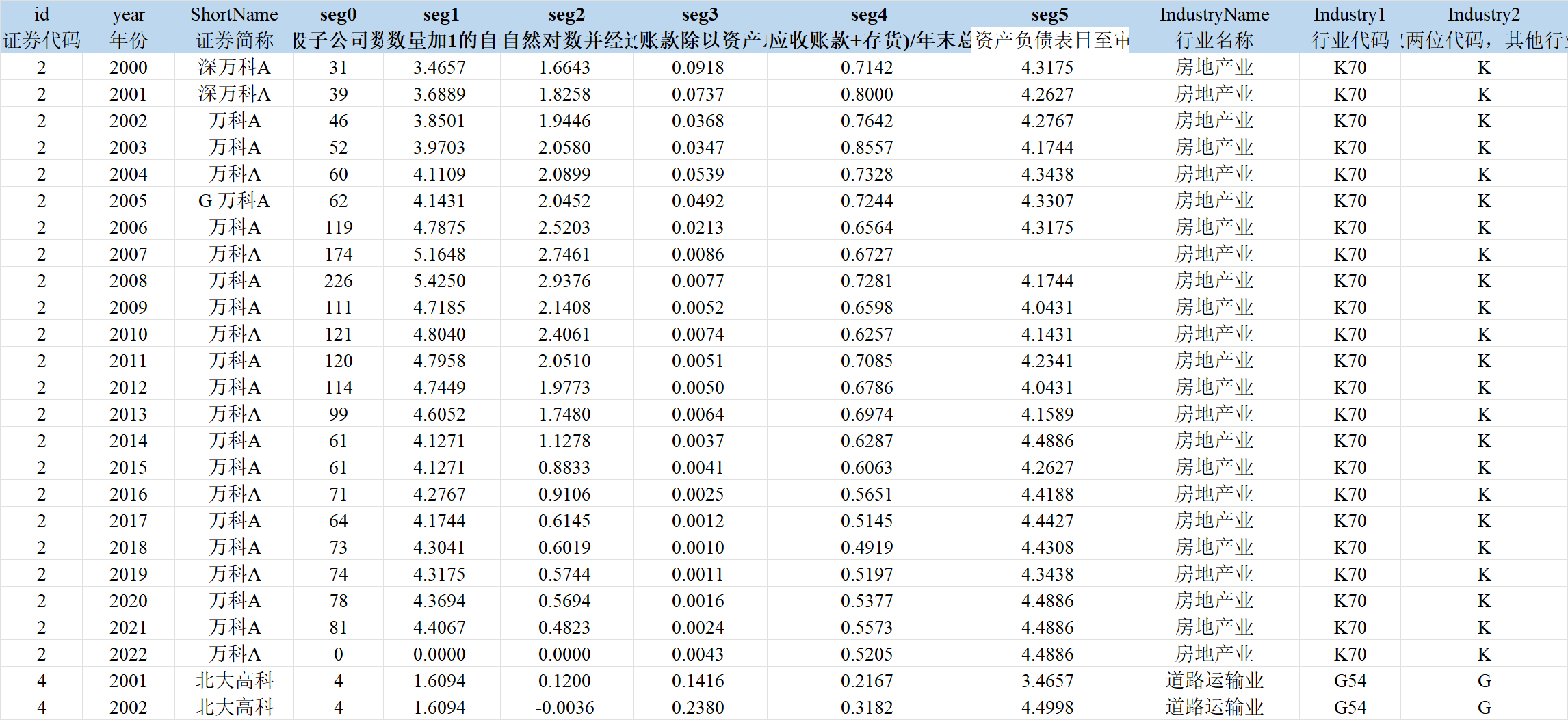Click the ShortName header cell
The image size is (1568, 720).
pos(234,14)
